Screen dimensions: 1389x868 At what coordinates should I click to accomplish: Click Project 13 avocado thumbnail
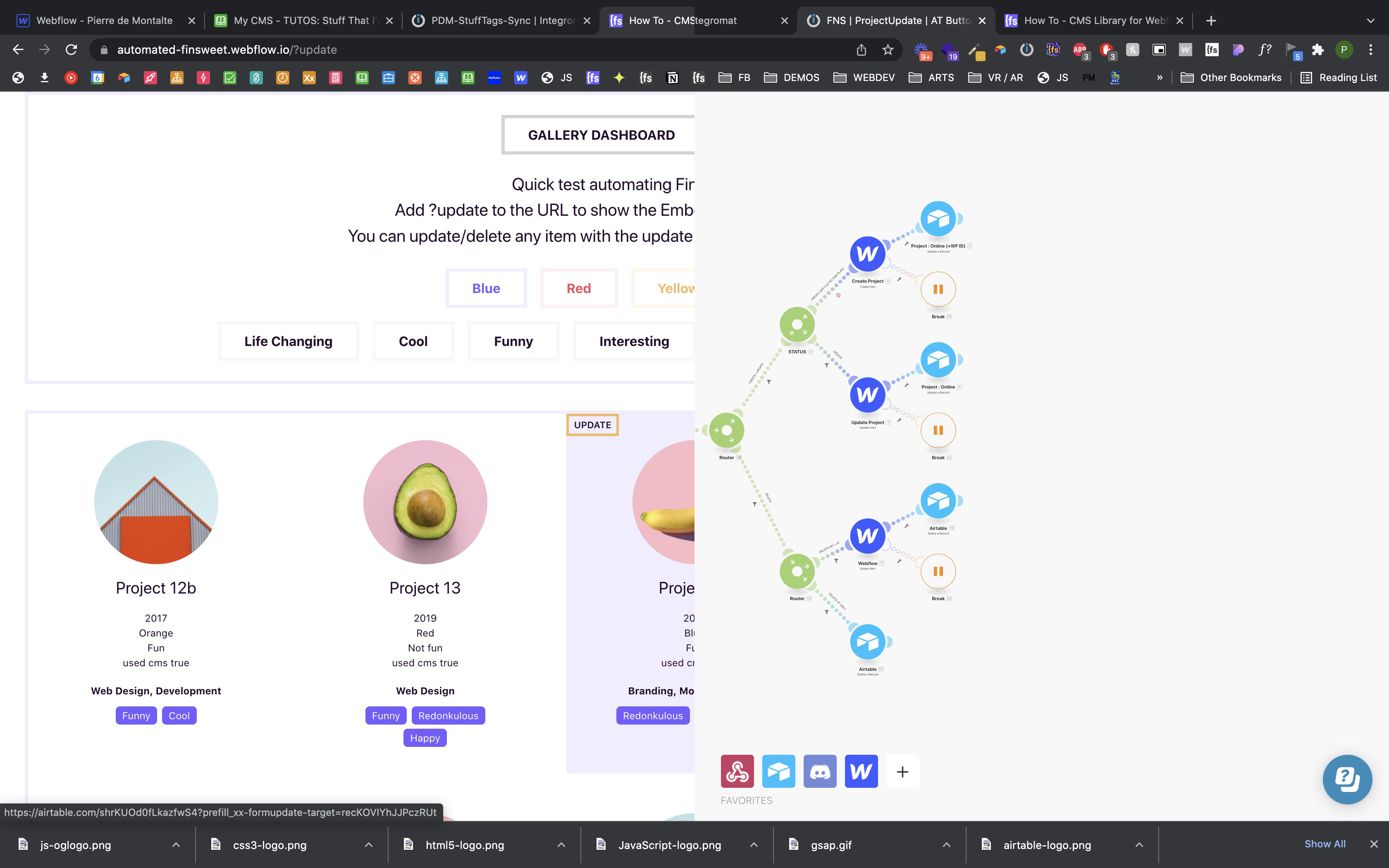pos(425,502)
